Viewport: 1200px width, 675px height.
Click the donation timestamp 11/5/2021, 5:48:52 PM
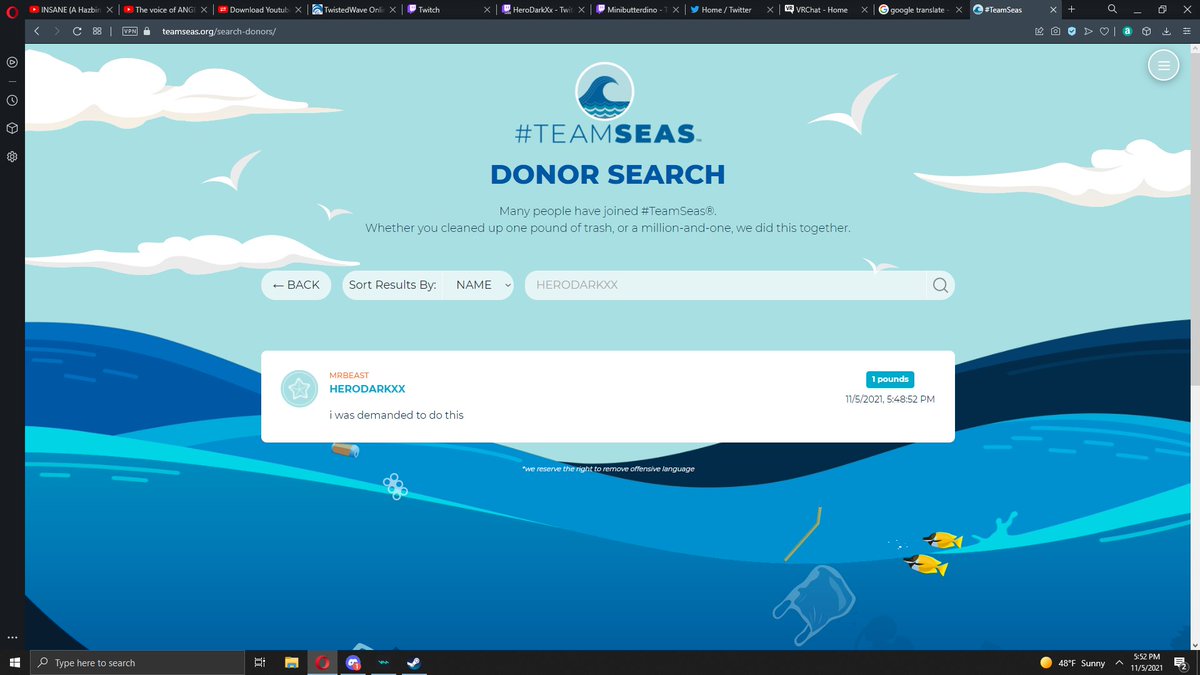890,399
